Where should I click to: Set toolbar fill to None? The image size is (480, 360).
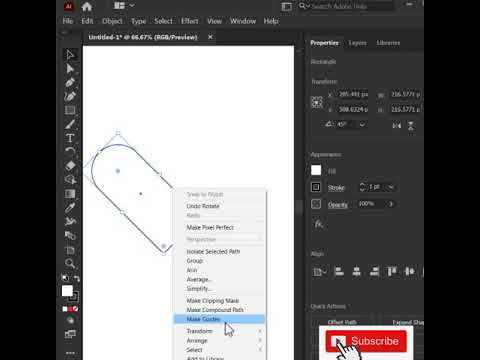click(x=76, y=309)
